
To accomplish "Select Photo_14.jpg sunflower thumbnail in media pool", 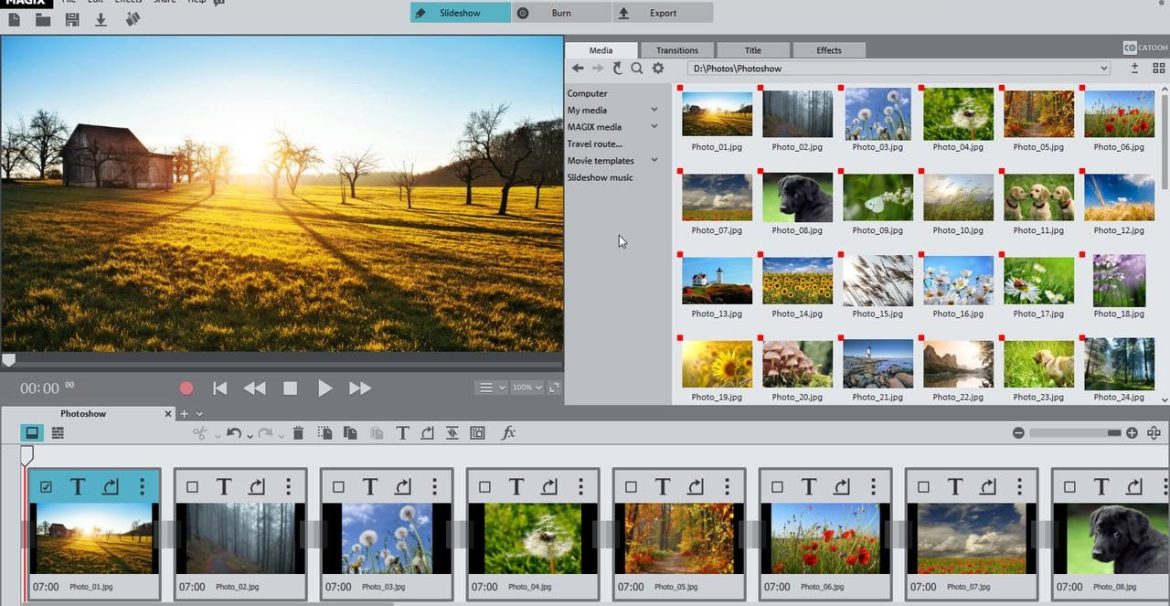I will tap(797, 281).
